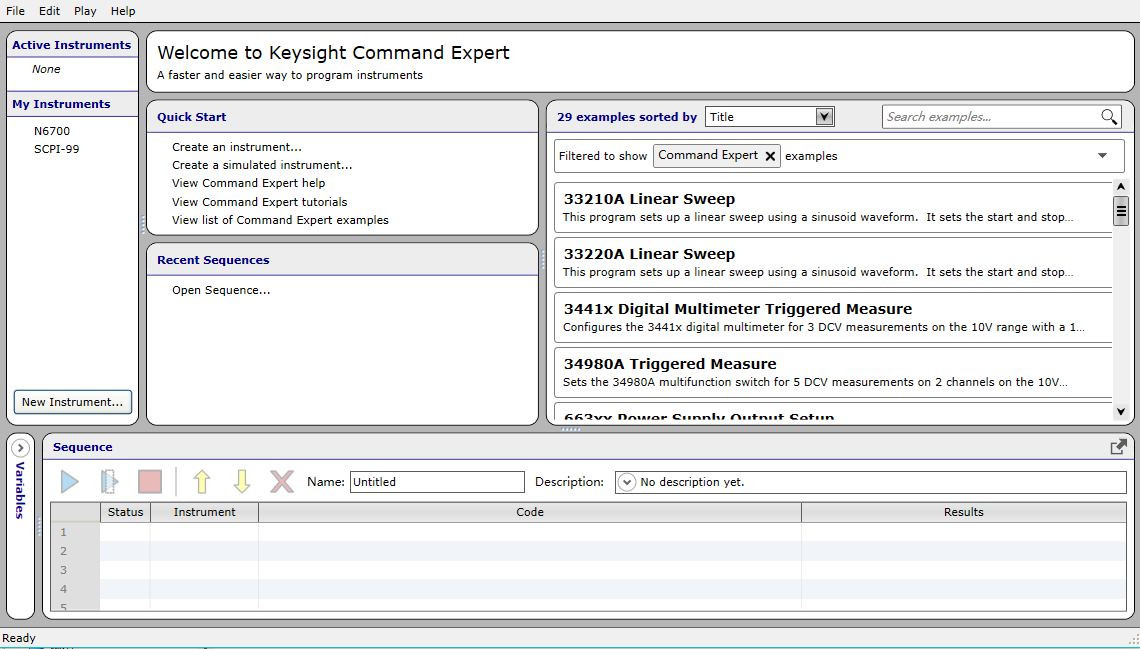This screenshot has height=649, width=1140.
Task: Click the sequence Name field
Action: (437, 482)
